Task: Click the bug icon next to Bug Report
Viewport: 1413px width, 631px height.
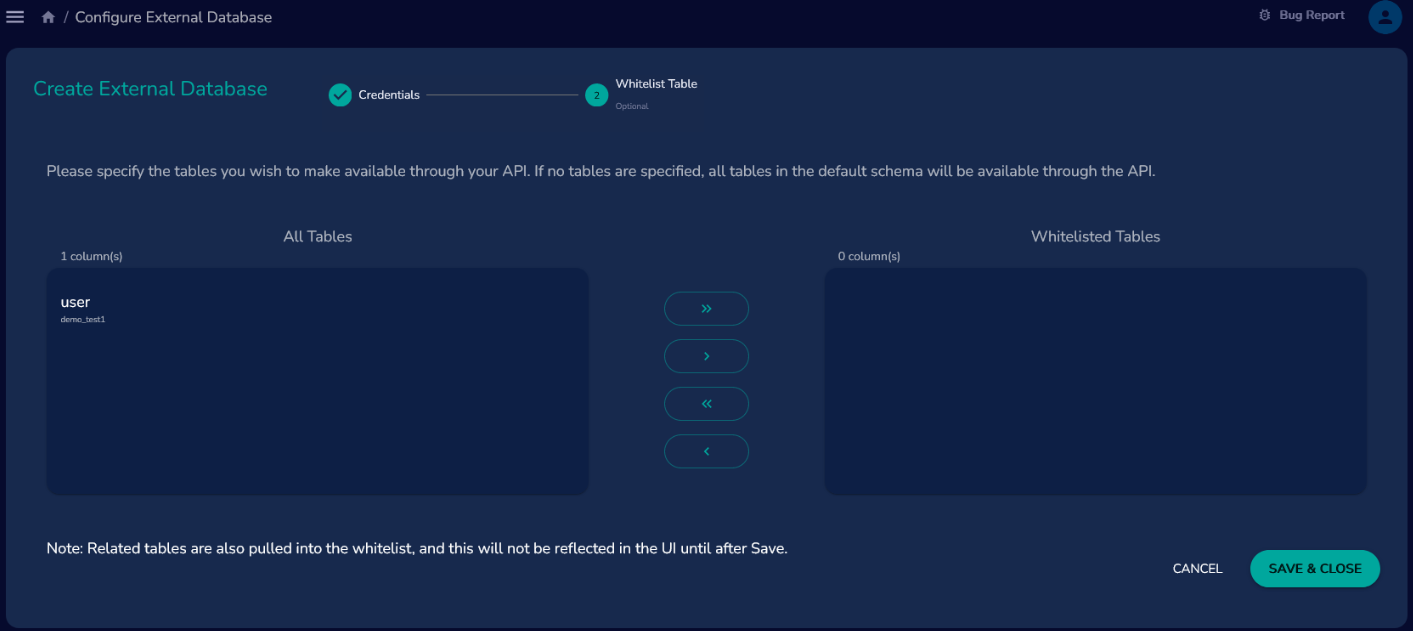Action: coord(1263,15)
